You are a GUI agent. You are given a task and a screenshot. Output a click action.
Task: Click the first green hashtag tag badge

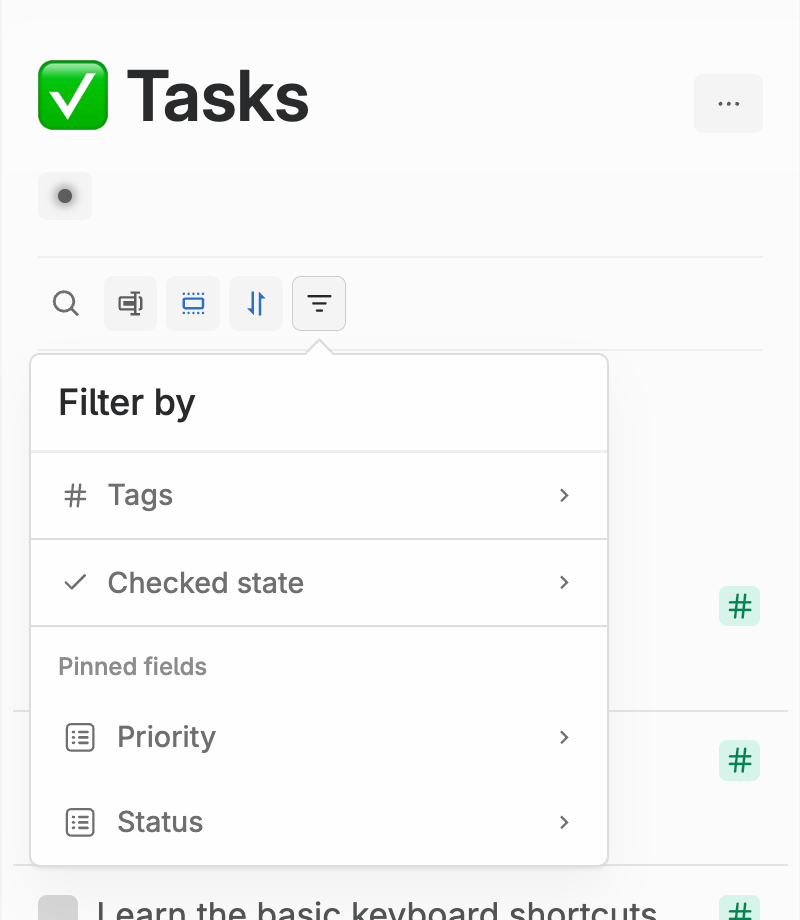pos(740,606)
